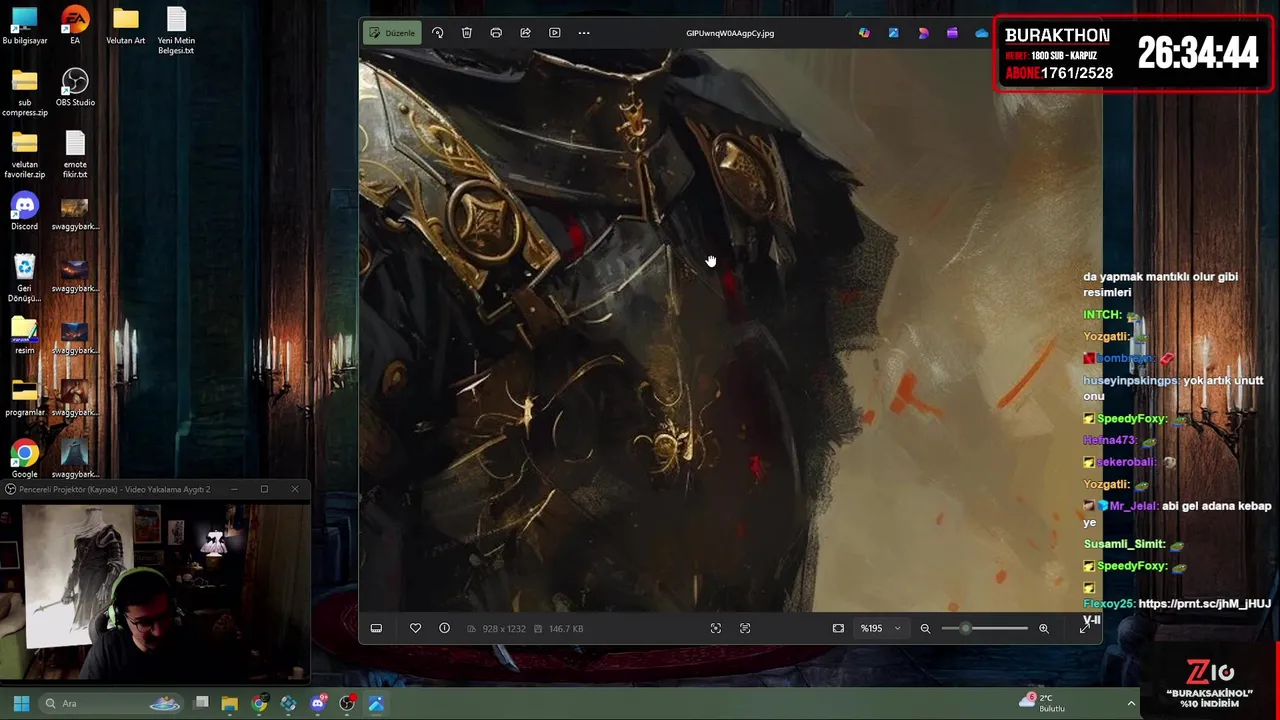Share the photo via the share icon

tap(525, 33)
